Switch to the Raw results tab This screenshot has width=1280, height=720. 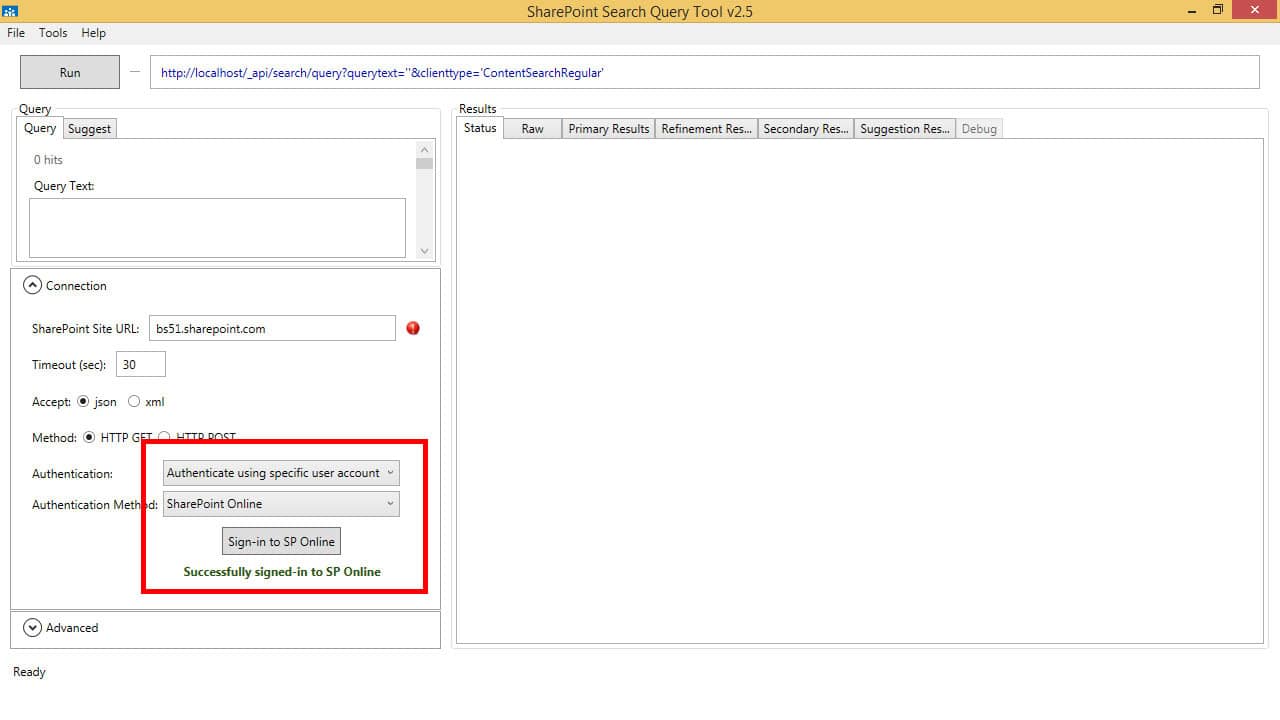[532, 129]
